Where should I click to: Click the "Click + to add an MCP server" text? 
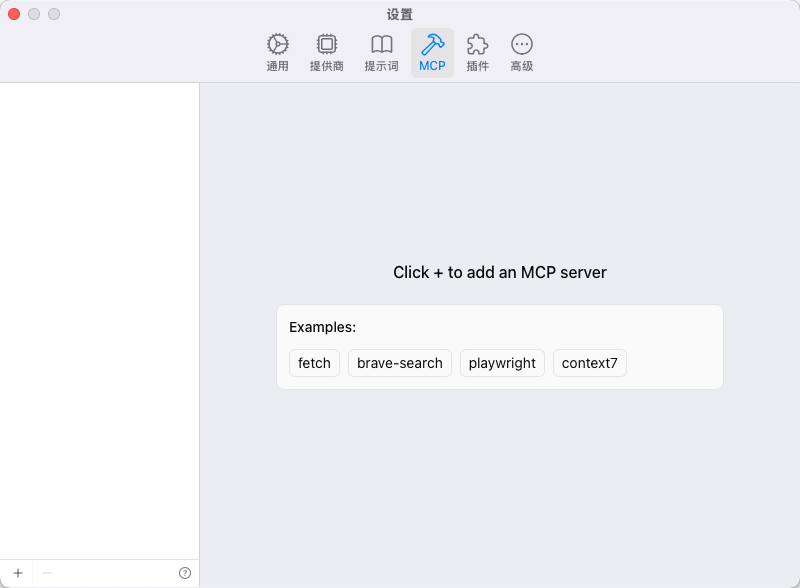click(x=500, y=272)
